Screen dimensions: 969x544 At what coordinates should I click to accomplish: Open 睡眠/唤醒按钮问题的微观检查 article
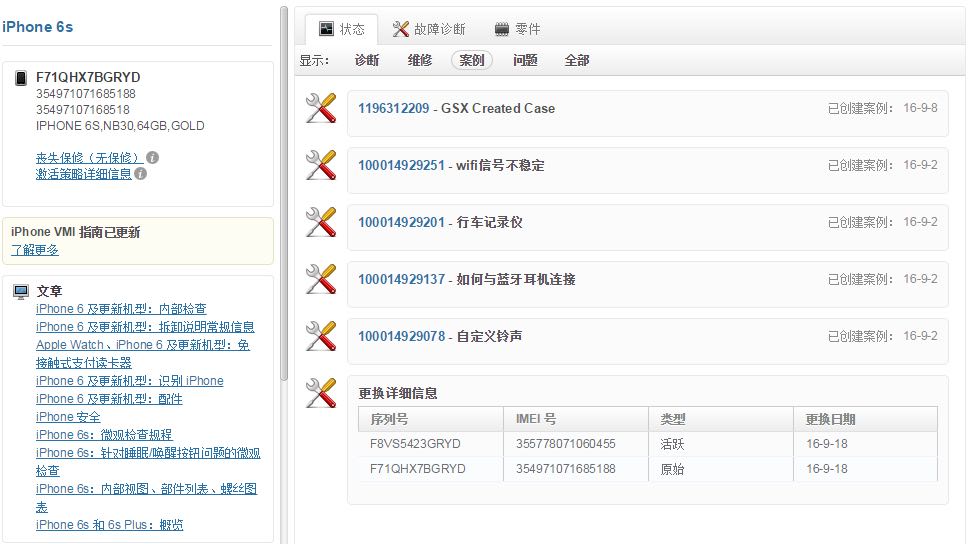[148, 462]
